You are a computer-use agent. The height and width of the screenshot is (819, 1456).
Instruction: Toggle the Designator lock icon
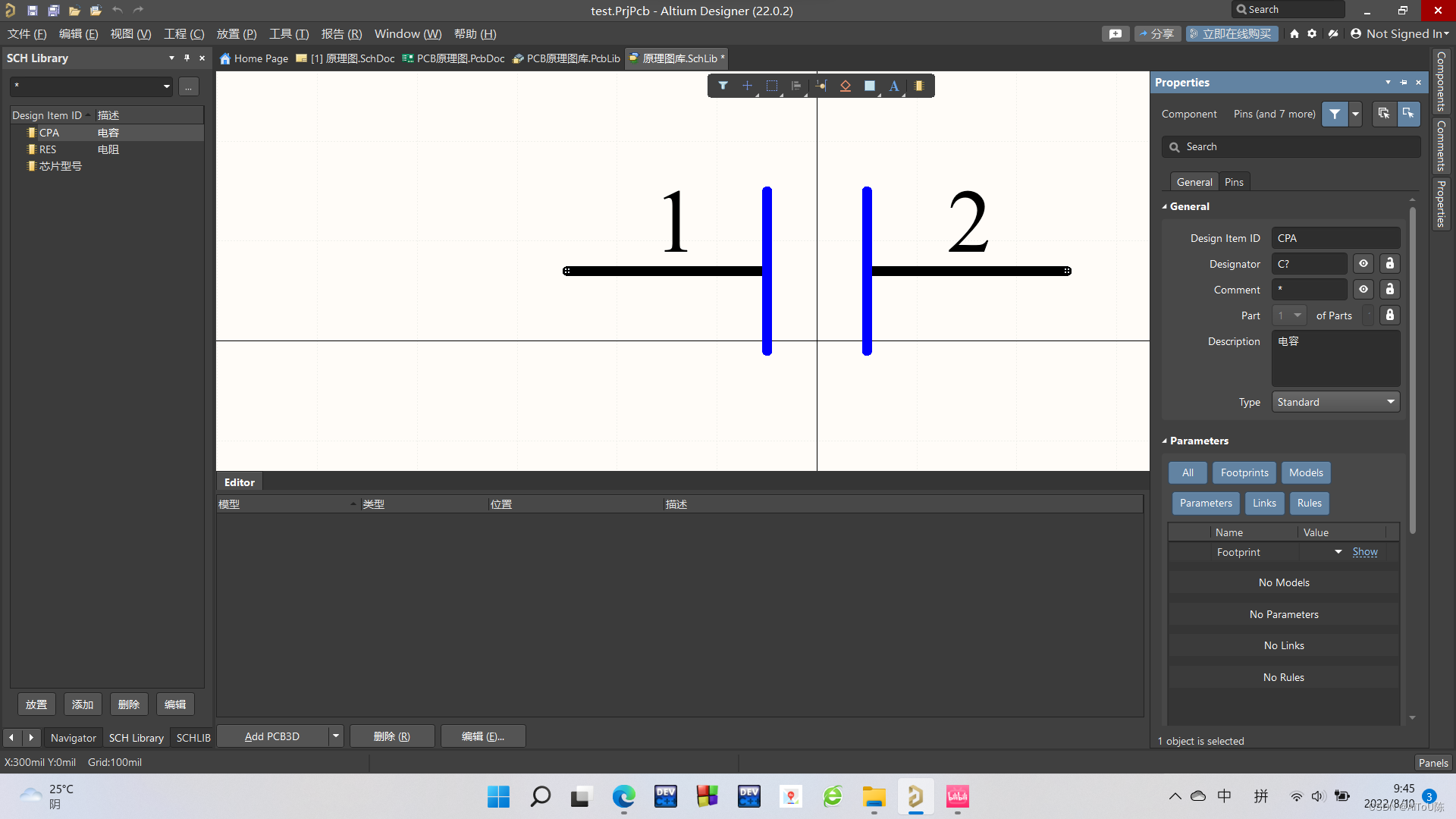(1389, 264)
